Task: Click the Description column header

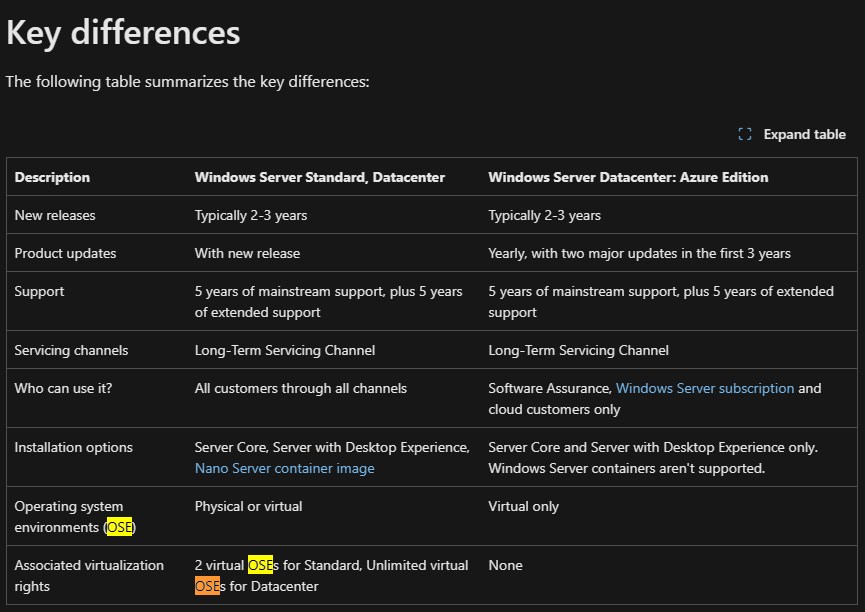Action: tap(52, 177)
